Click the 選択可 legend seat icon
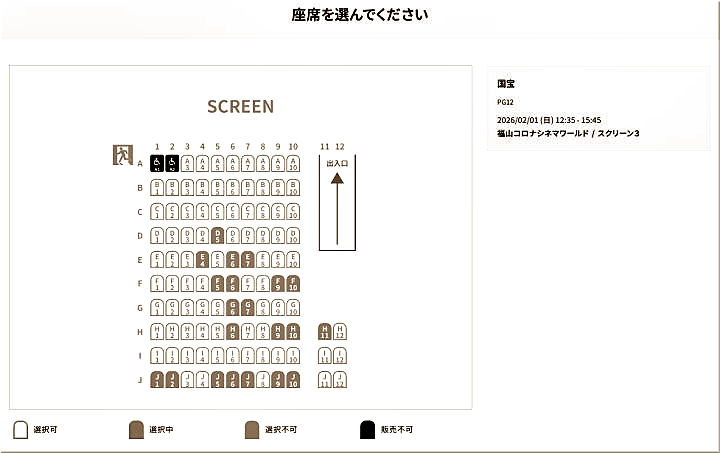720x453 pixels. (20, 429)
